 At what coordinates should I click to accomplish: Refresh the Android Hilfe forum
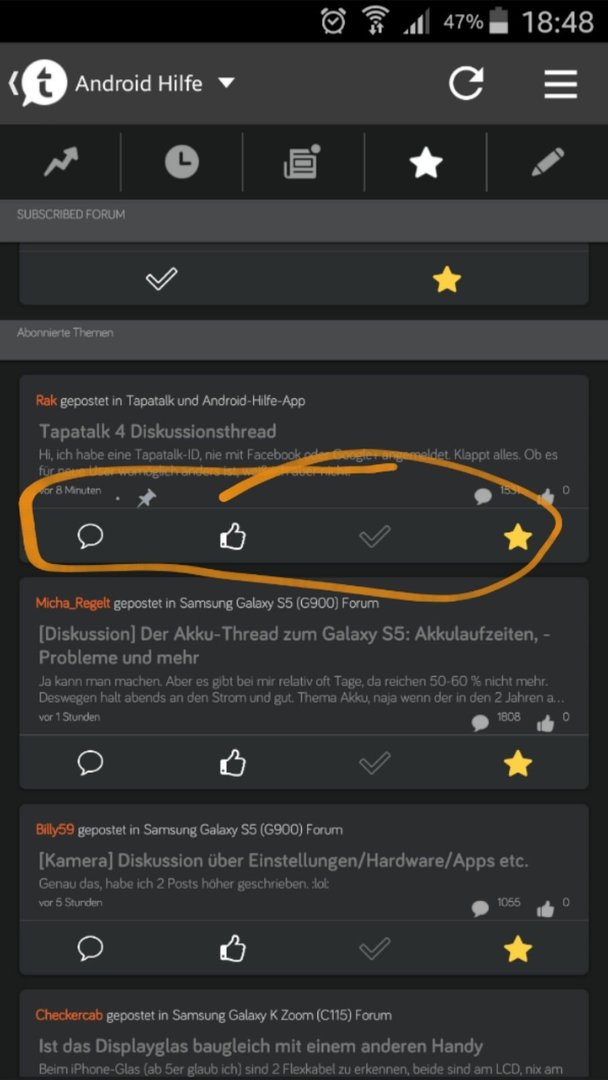tap(466, 84)
